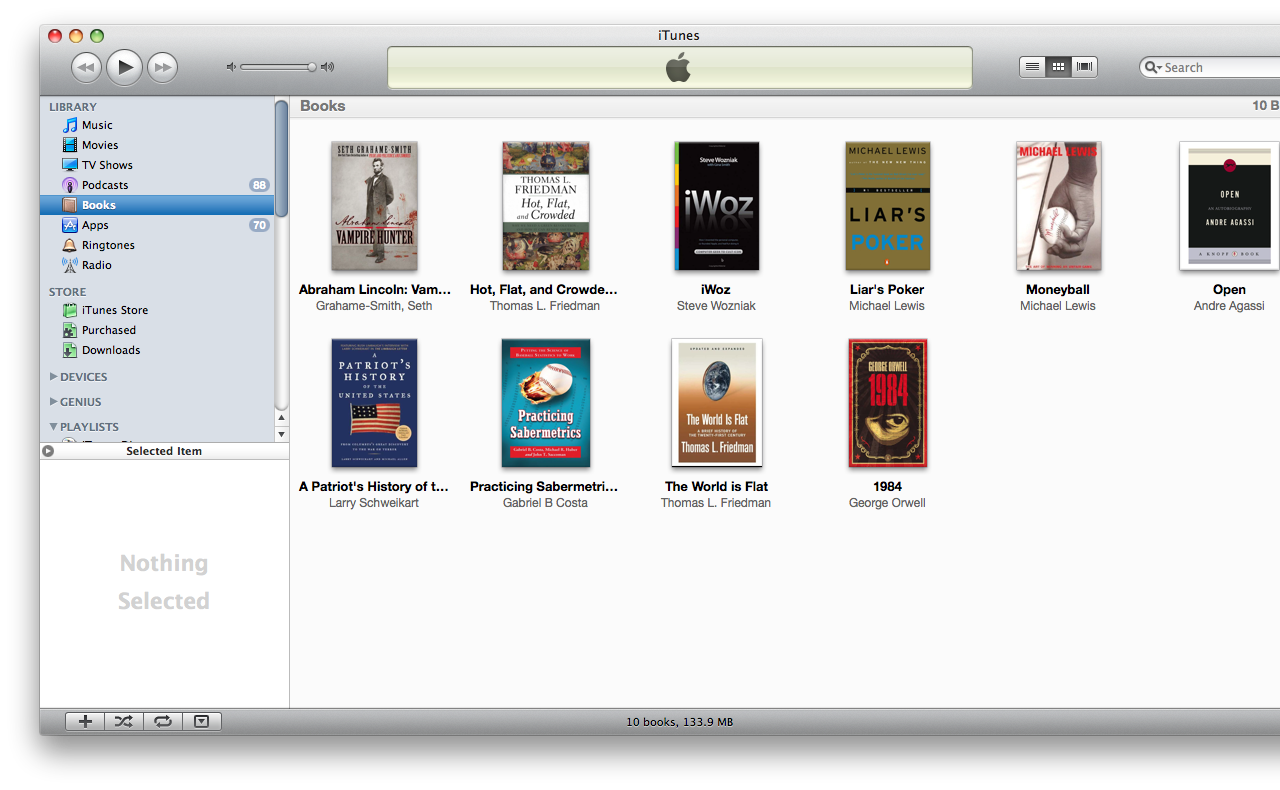The image size is (1280, 790).
Task: Select The World Is Flat cover
Action: (716, 403)
